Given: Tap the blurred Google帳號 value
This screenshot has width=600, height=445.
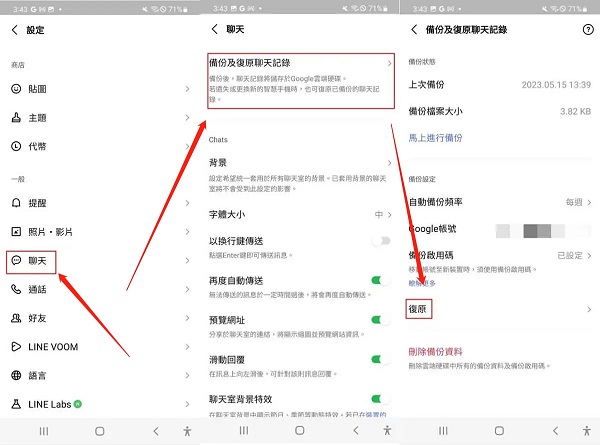Looking at the screenshot, I should pyautogui.click(x=543, y=231).
